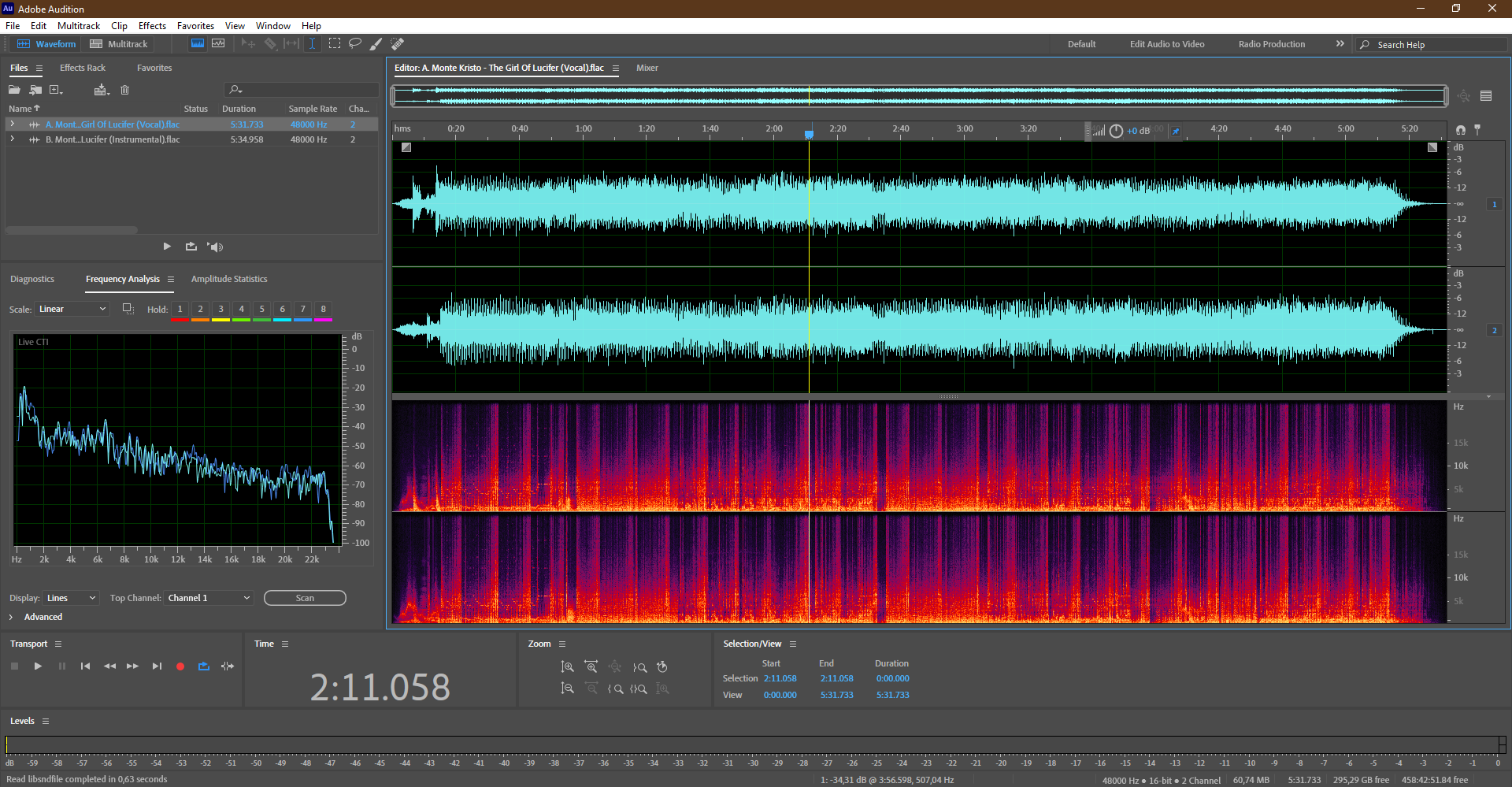Select the Spot Healing Brush tool

(398, 44)
